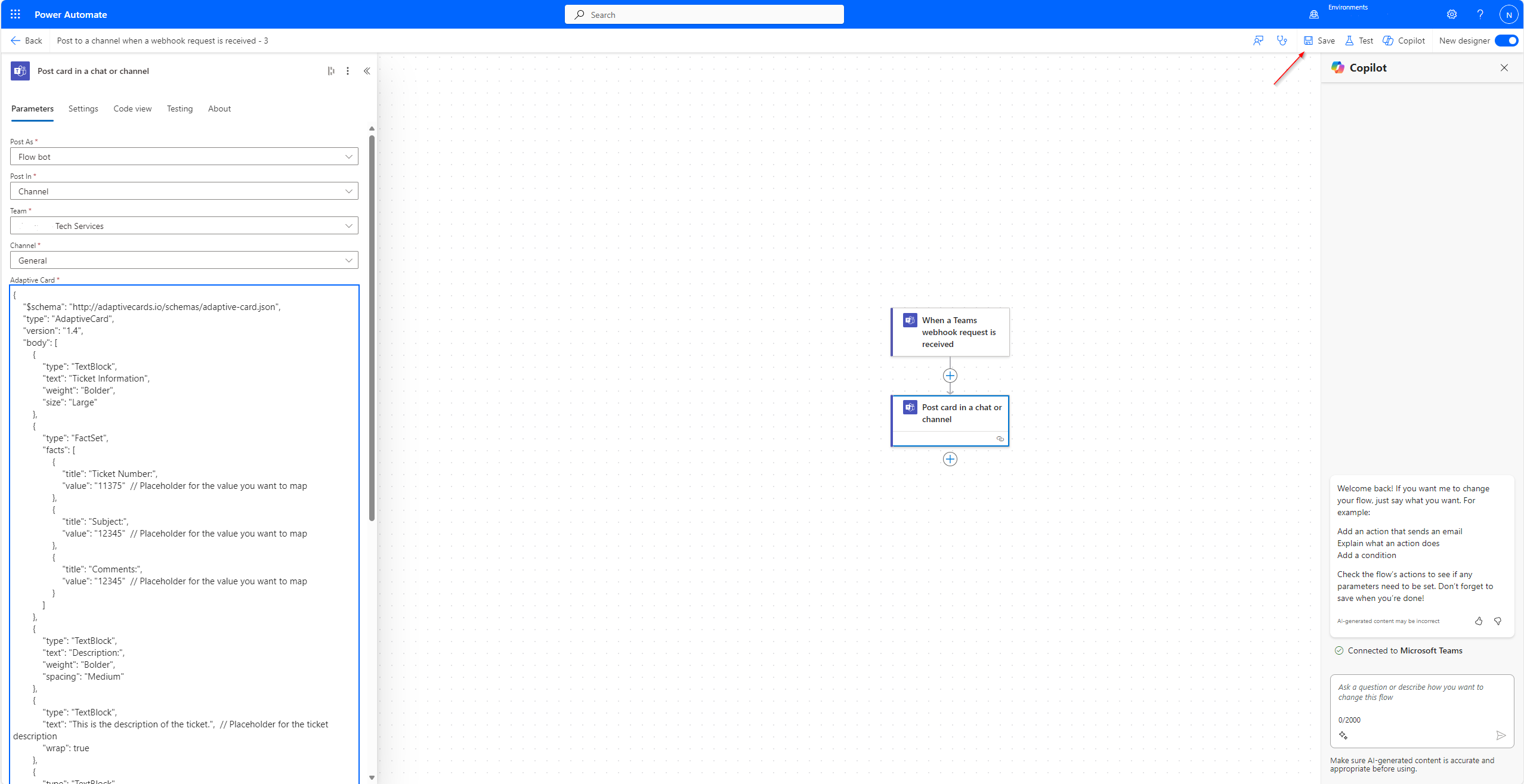This screenshot has height=784, width=1524.
Task: Click the thumbs up icon in Copilot
Action: click(x=1479, y=621)
